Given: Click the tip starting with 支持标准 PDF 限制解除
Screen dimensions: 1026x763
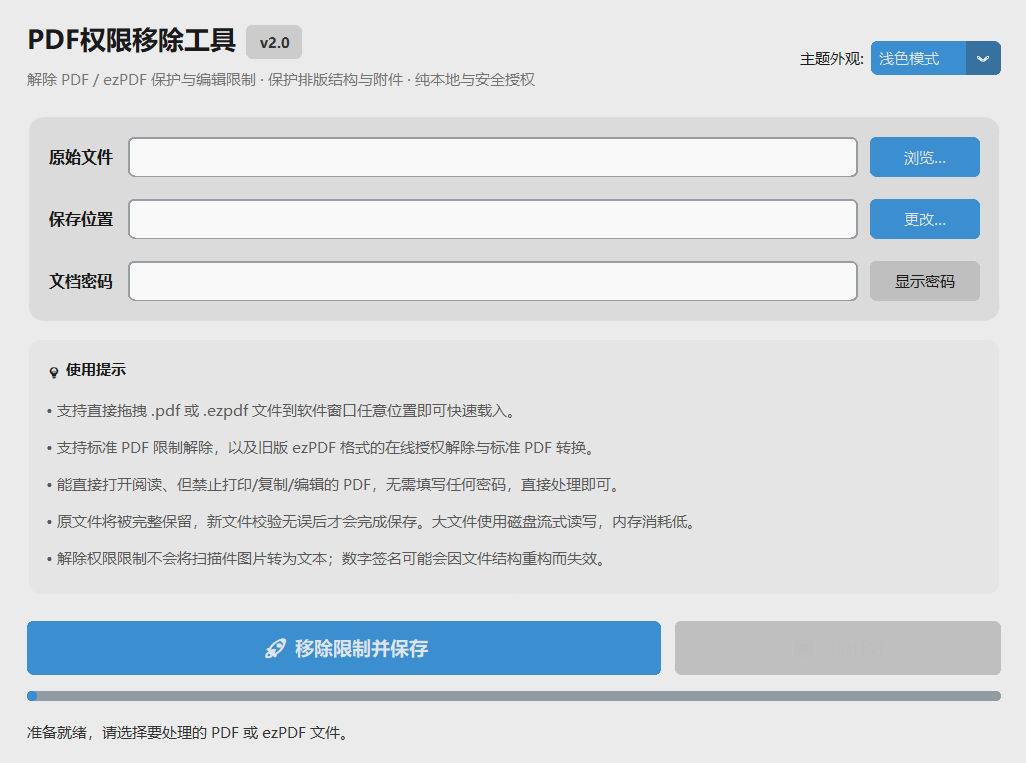Looking at the screenshot, I should [321, 448].
